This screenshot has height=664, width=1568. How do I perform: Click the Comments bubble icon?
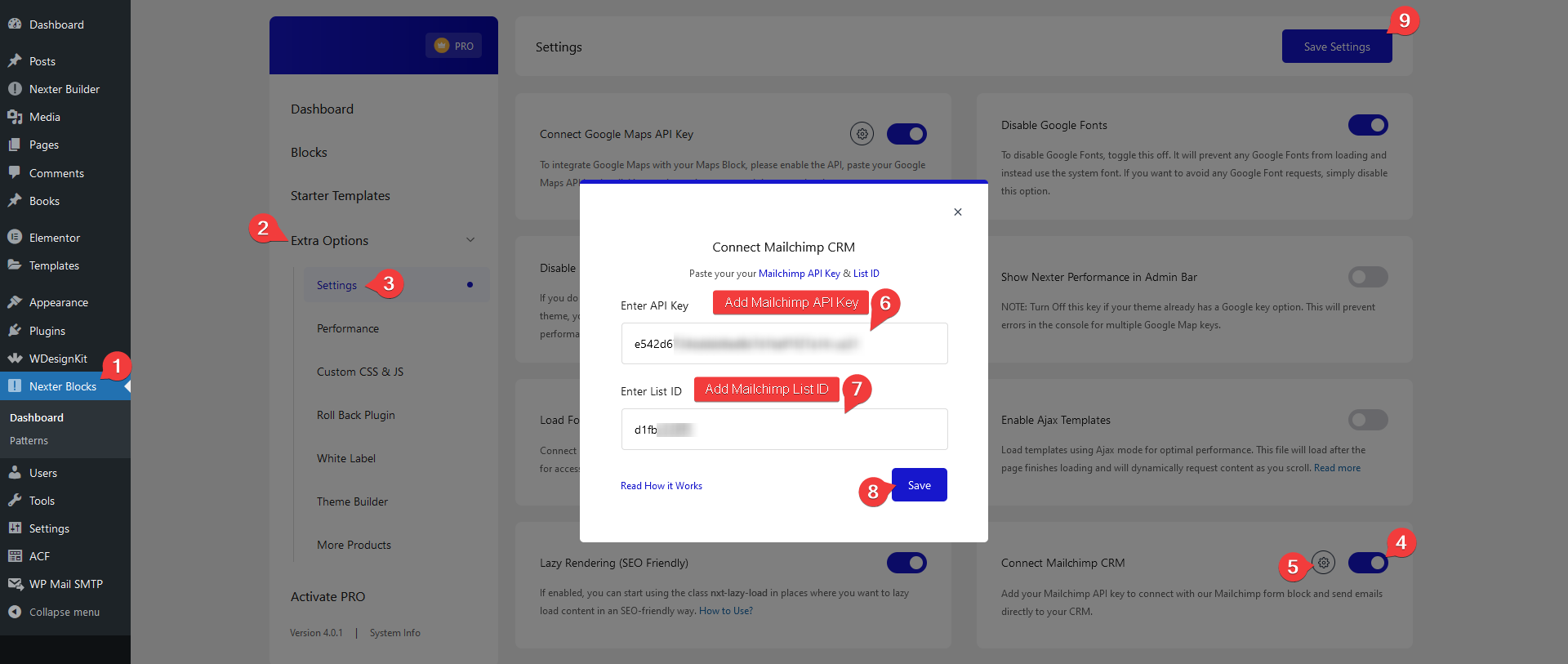(x=15, y=172)
